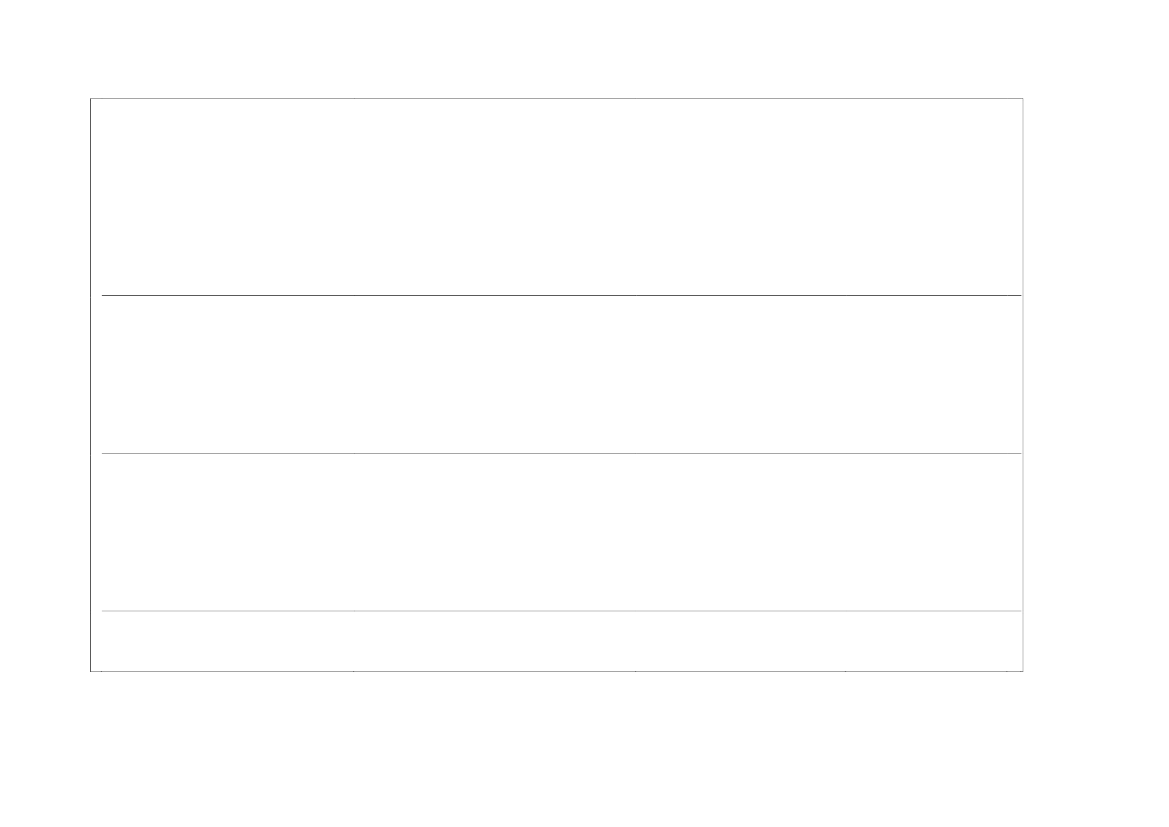This screenshot has height=827, width=1169.
Task: Click the right end of the light-gray line
Action: tap(1019, 611)
